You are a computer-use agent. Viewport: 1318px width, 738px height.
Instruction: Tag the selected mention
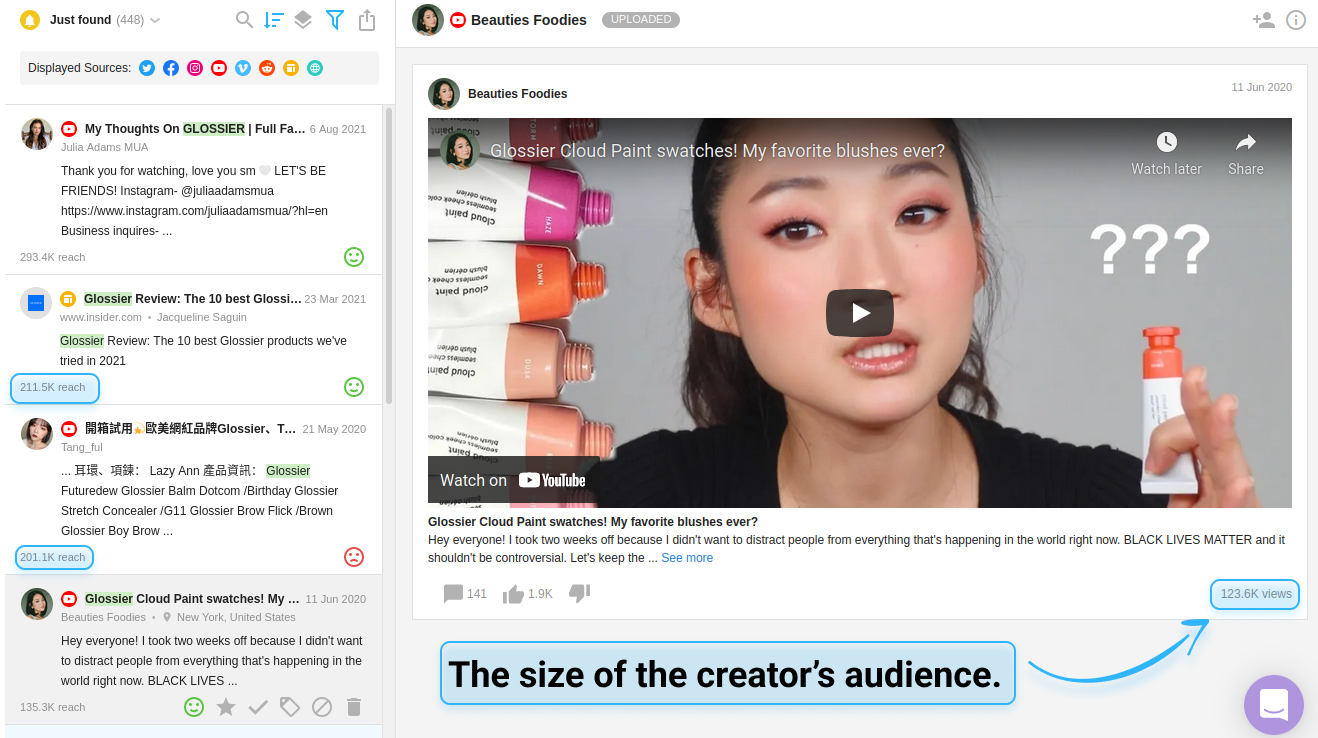pyautogui.click(x=290, y=707)
